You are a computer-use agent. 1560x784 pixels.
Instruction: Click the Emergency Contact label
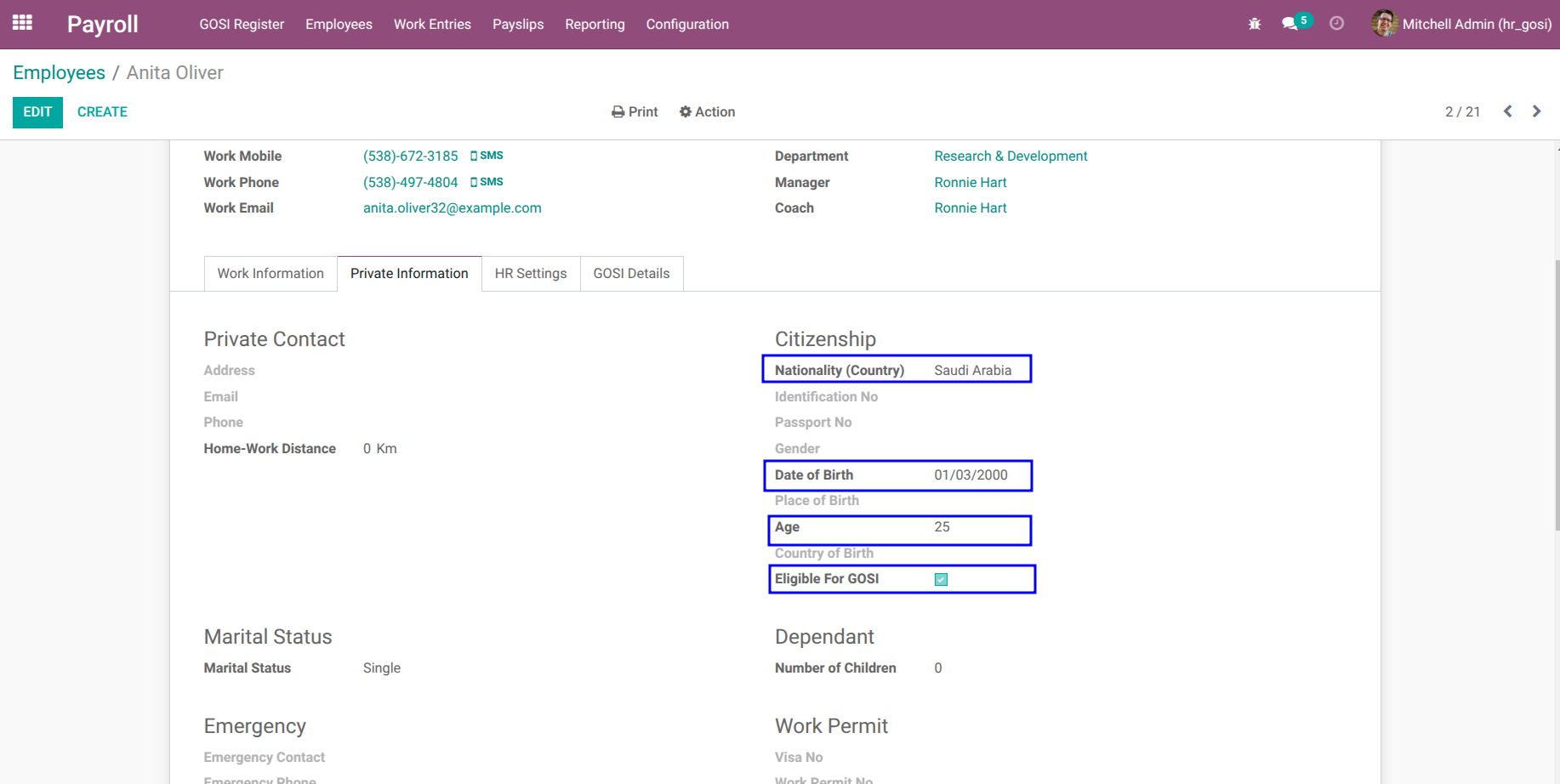coord(264,758)
